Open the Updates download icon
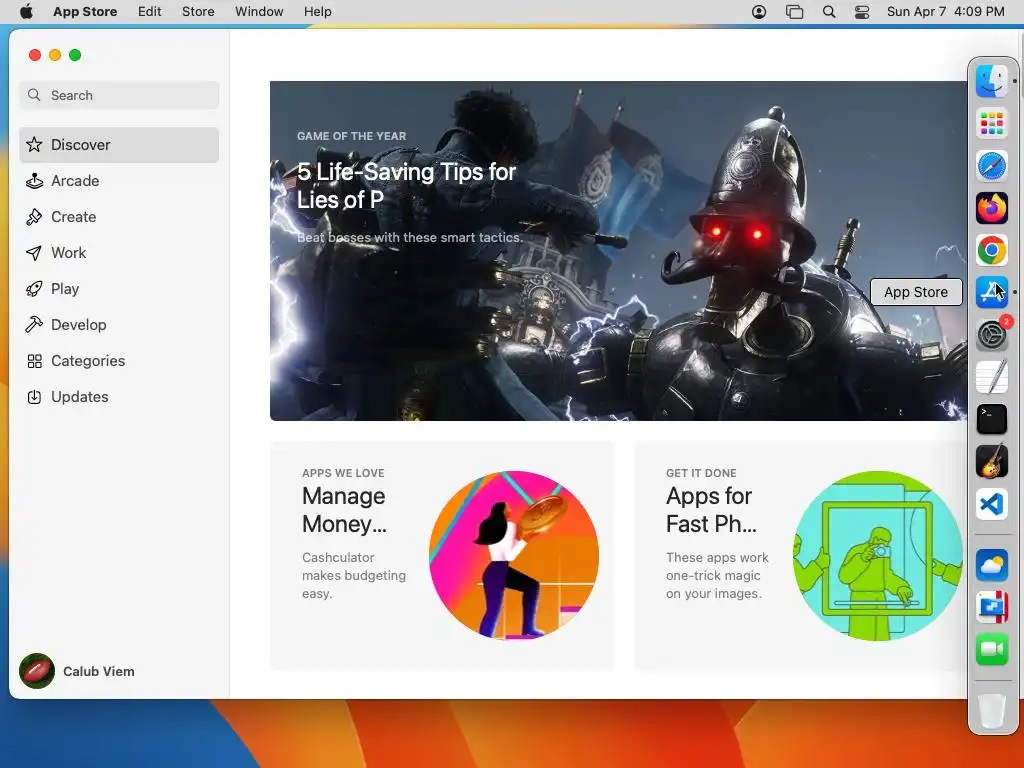 [34, 396]
